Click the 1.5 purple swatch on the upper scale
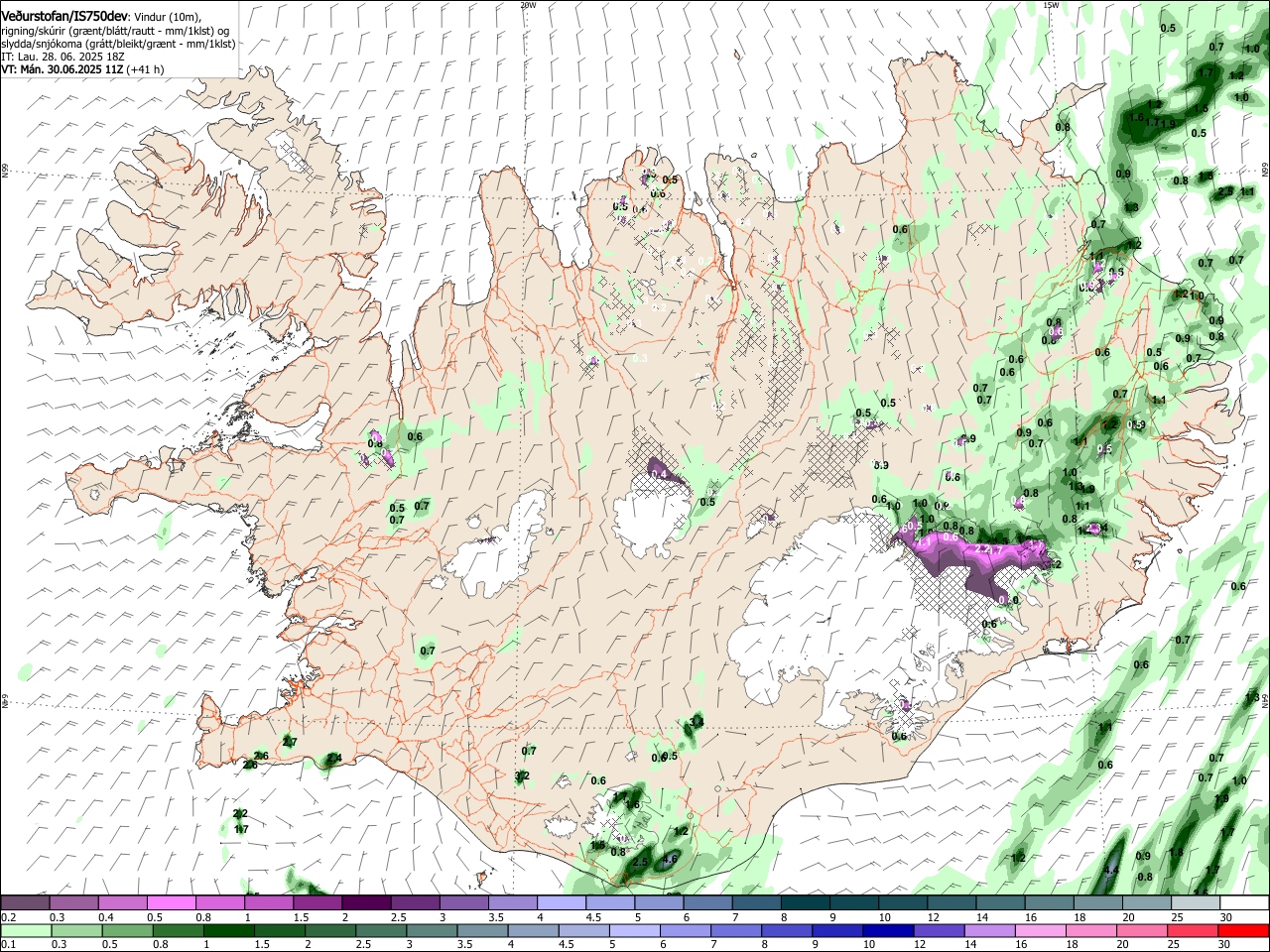The height and width of the screenshot is (952, 1270). [x=317, y=902]
